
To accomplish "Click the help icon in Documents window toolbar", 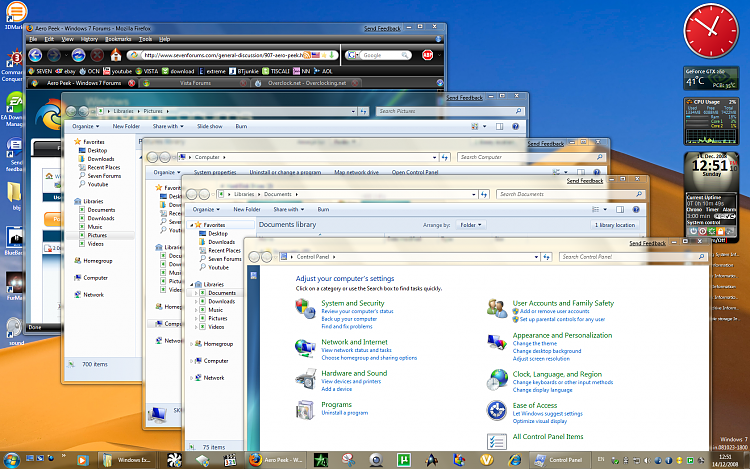I will coord(636,209).
